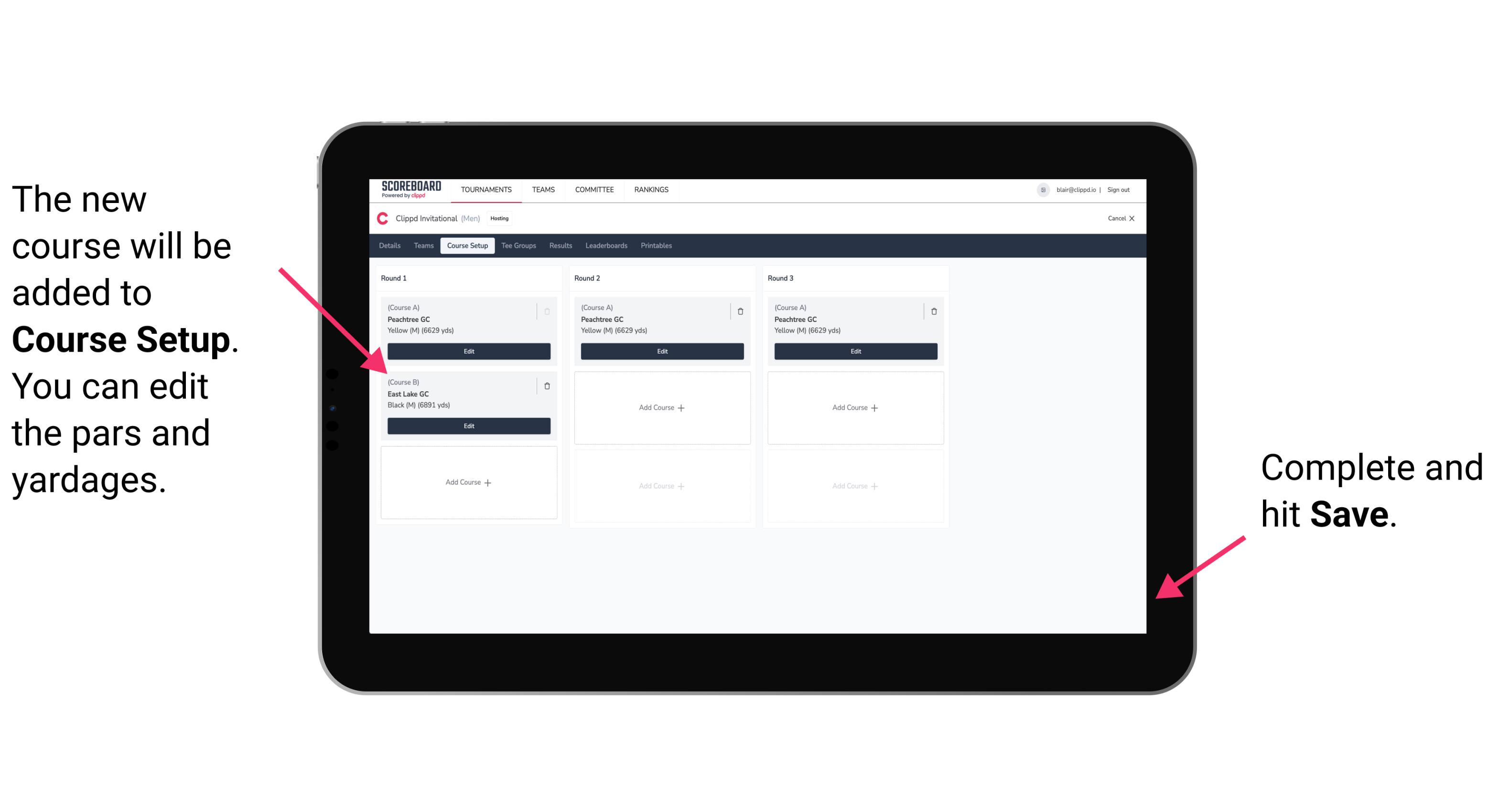Open the Tournaments menu item

click(x=487, y=189)
